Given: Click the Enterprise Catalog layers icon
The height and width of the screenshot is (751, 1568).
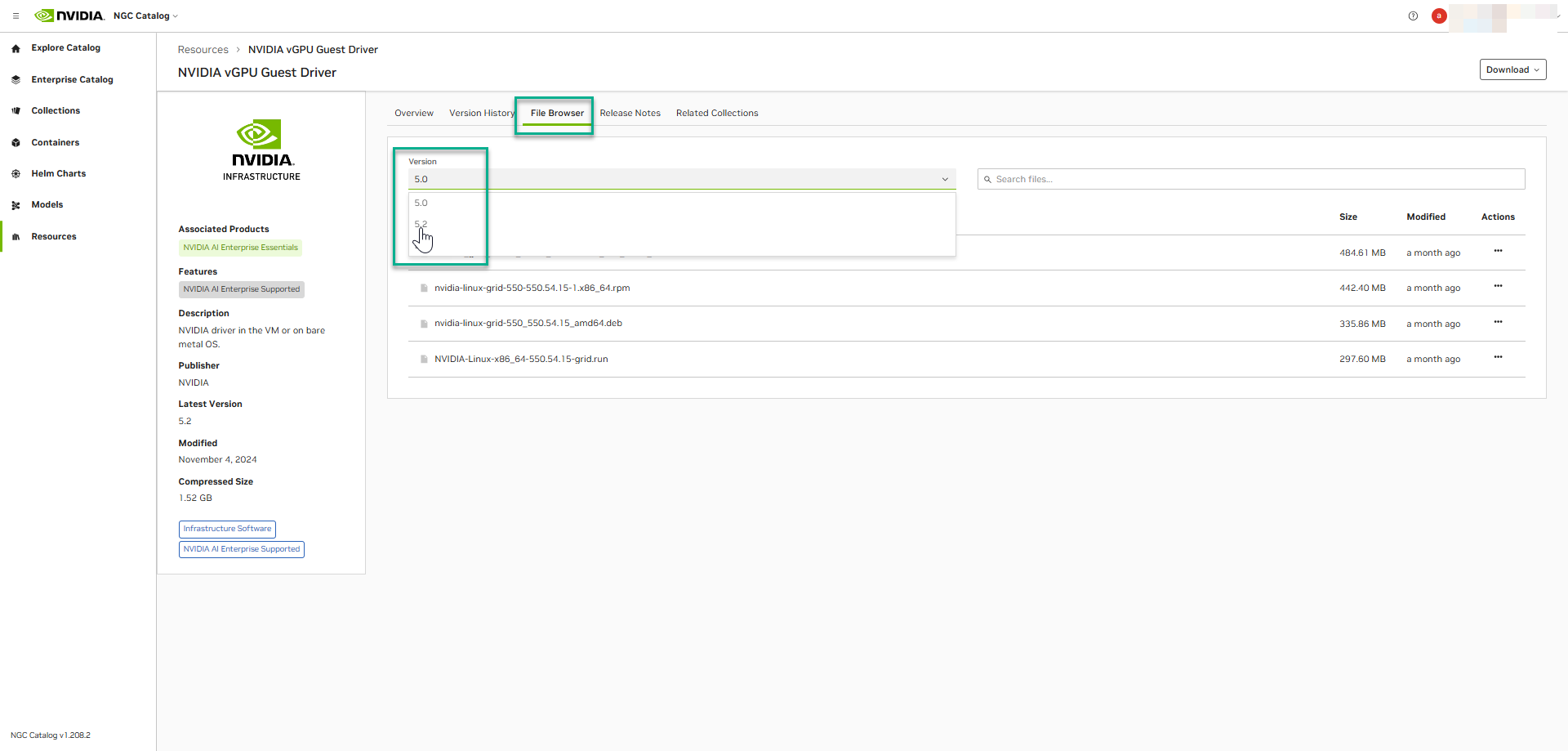Looking at the screenshot, I should click(16, 80).
